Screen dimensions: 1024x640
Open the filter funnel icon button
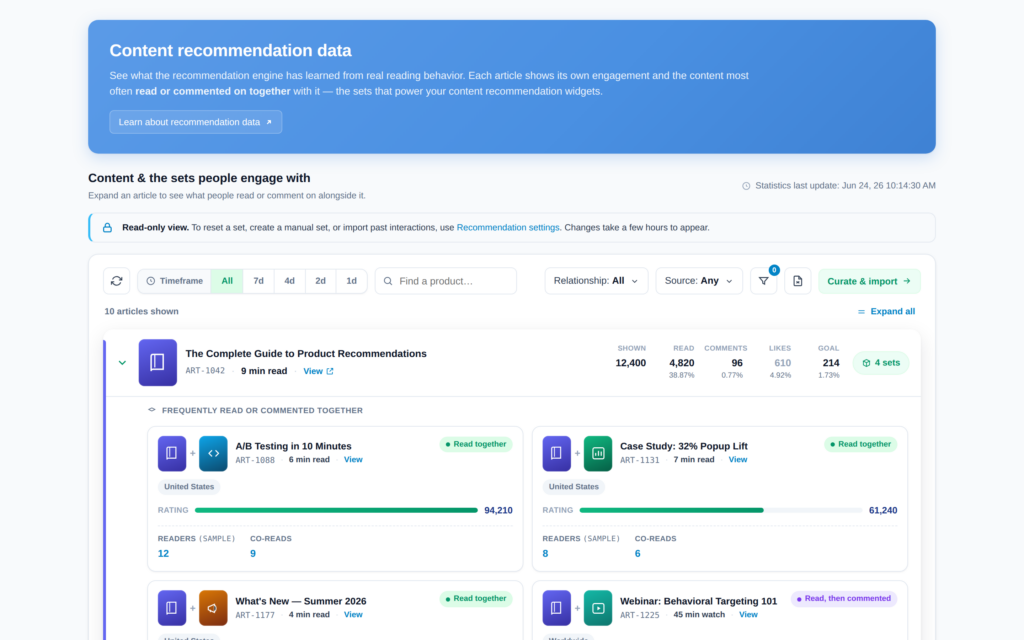[x=763, y=281]
